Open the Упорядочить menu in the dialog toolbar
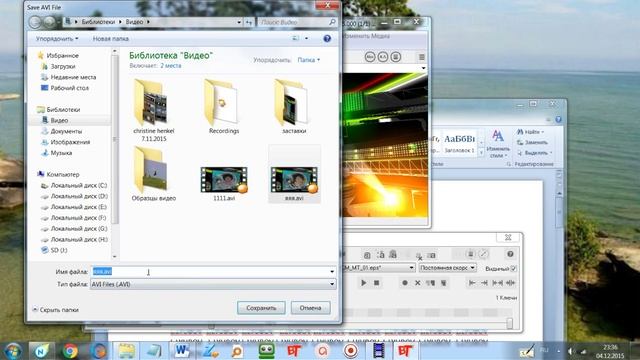 (57, 39)
